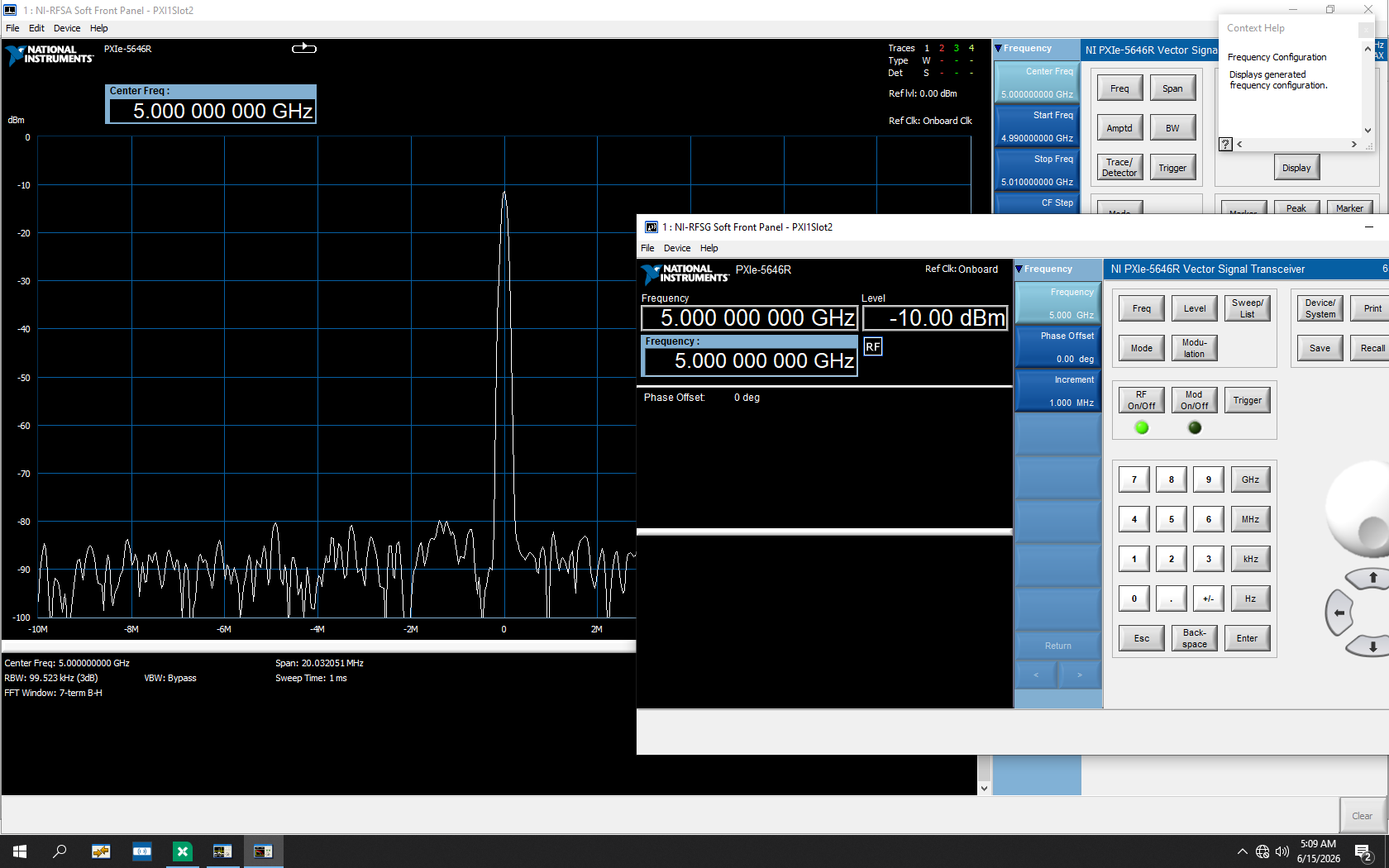Open the RFSG File menu
Screen dimensions: 1389x868
tap(647, 248)
